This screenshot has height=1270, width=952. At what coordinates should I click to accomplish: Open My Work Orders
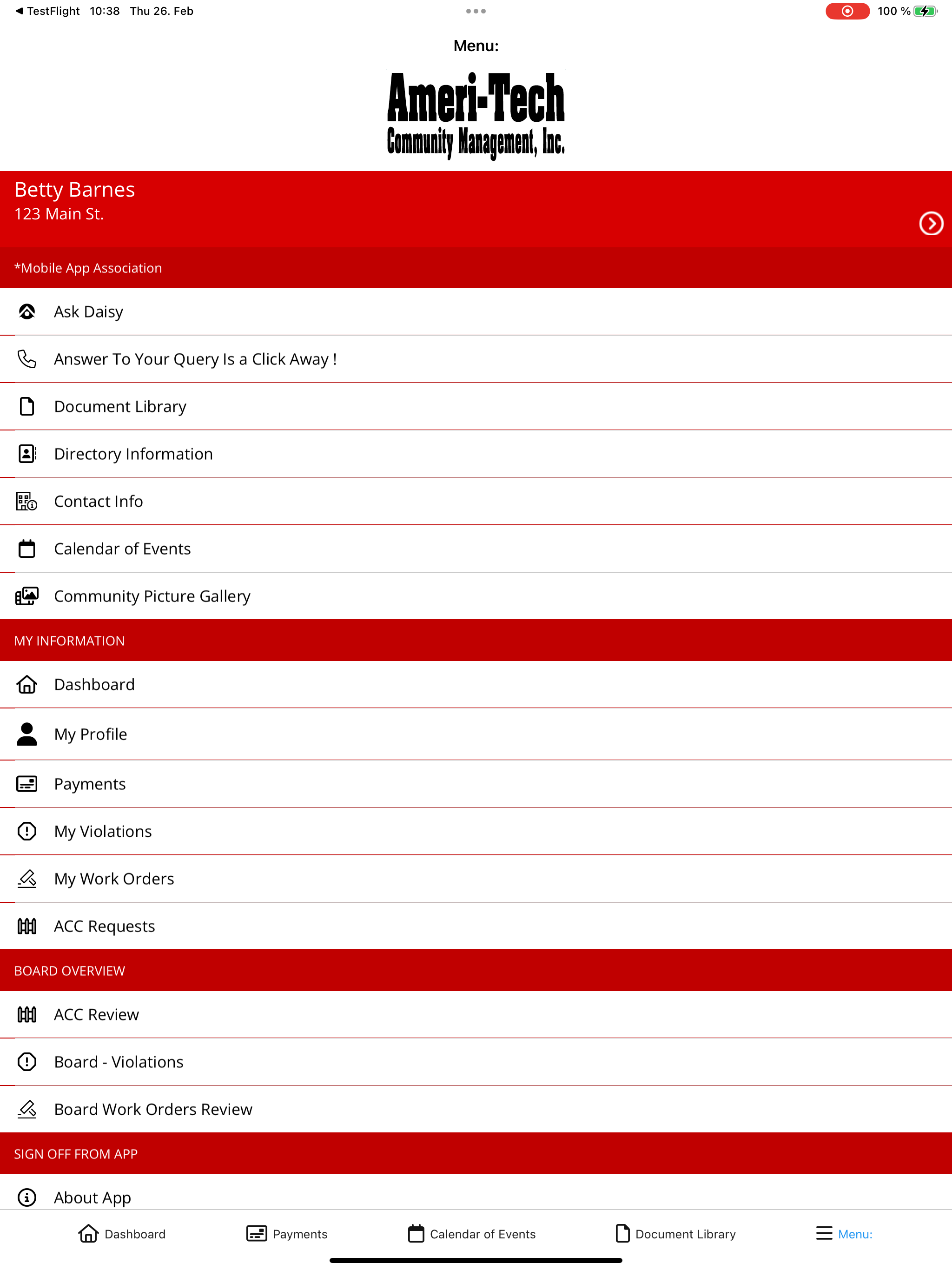coord(476,879)
